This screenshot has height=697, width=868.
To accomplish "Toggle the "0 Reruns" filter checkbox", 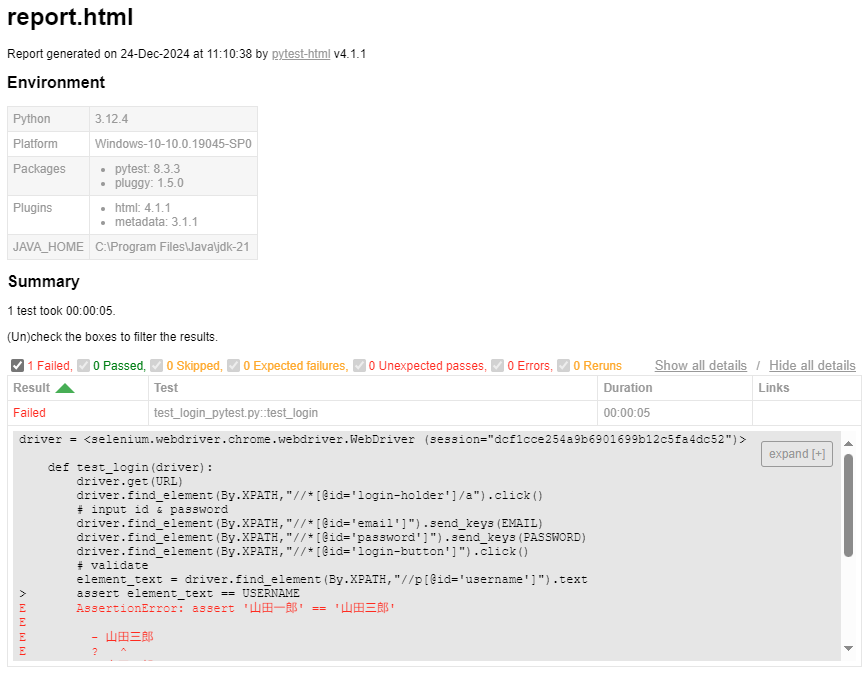I will (562, 365).
